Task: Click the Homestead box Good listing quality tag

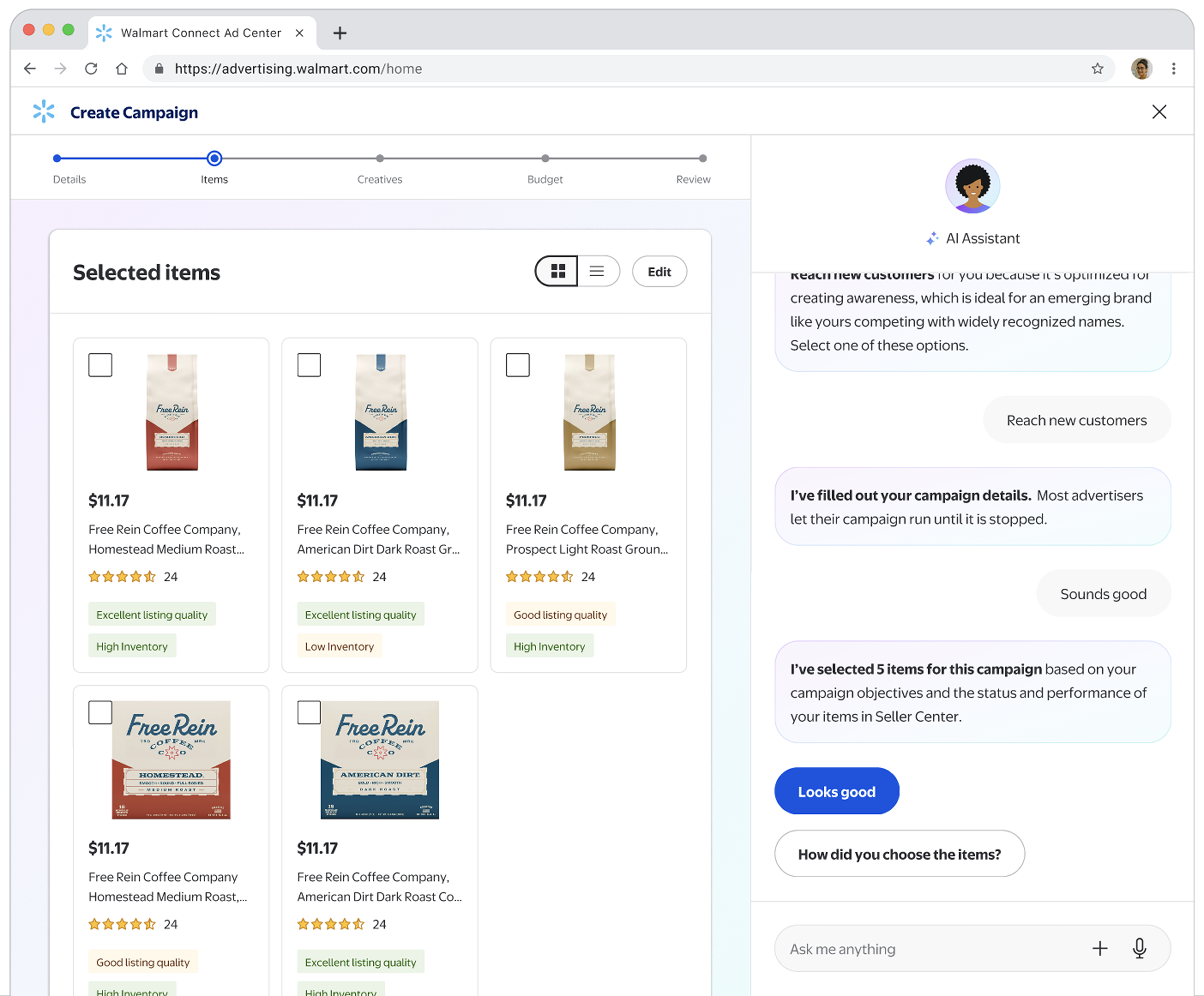Action: pos(143,962)
